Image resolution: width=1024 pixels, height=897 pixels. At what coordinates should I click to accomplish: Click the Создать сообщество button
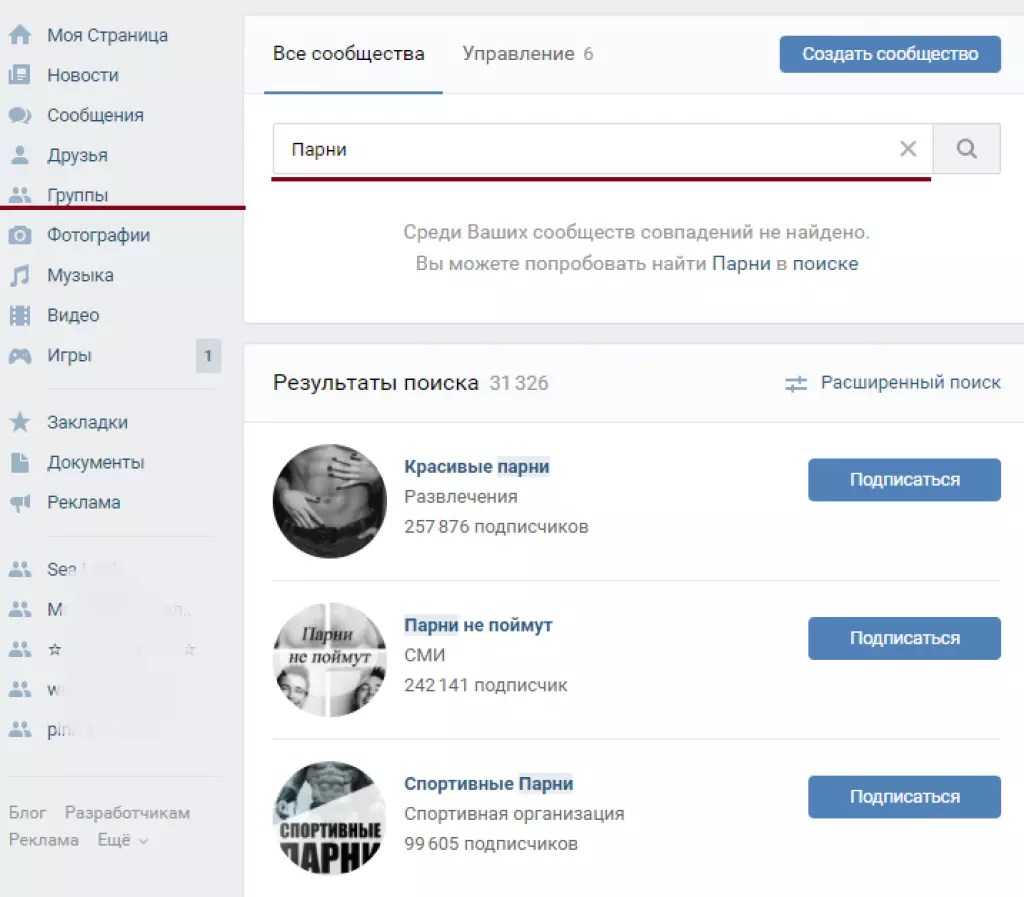[x=890, y=54]
